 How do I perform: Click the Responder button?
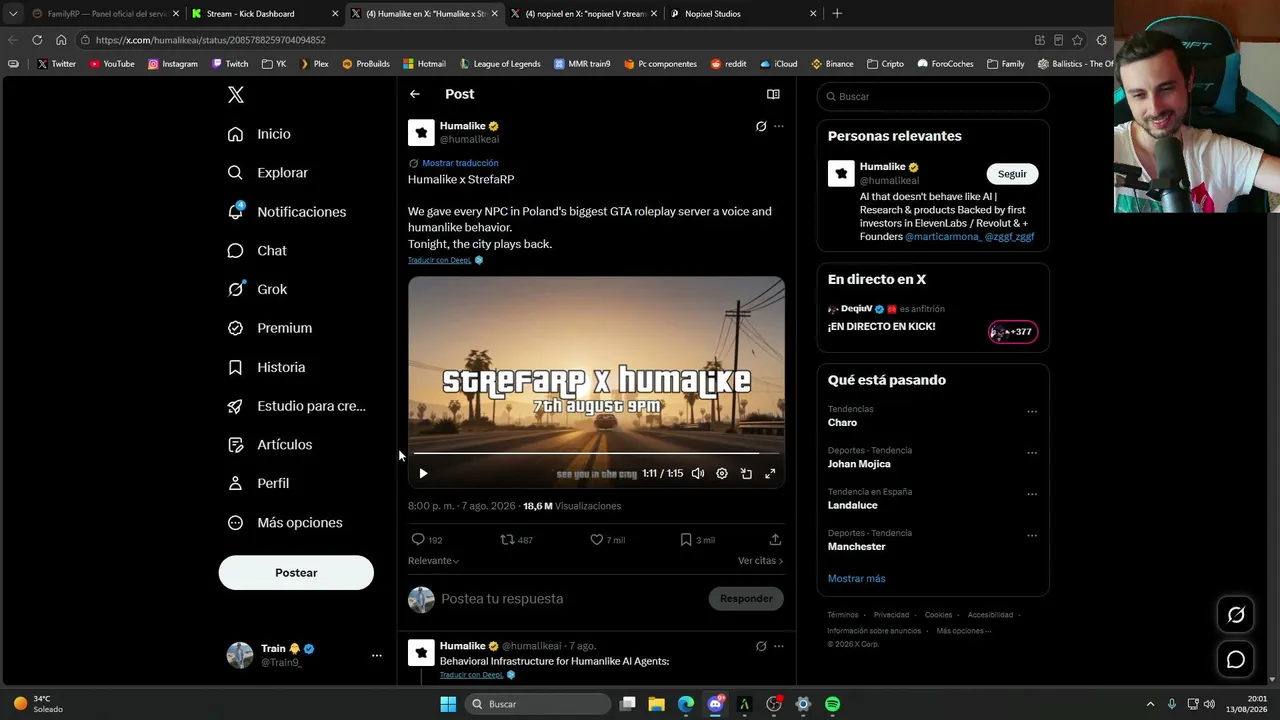(x=746, y=599)
